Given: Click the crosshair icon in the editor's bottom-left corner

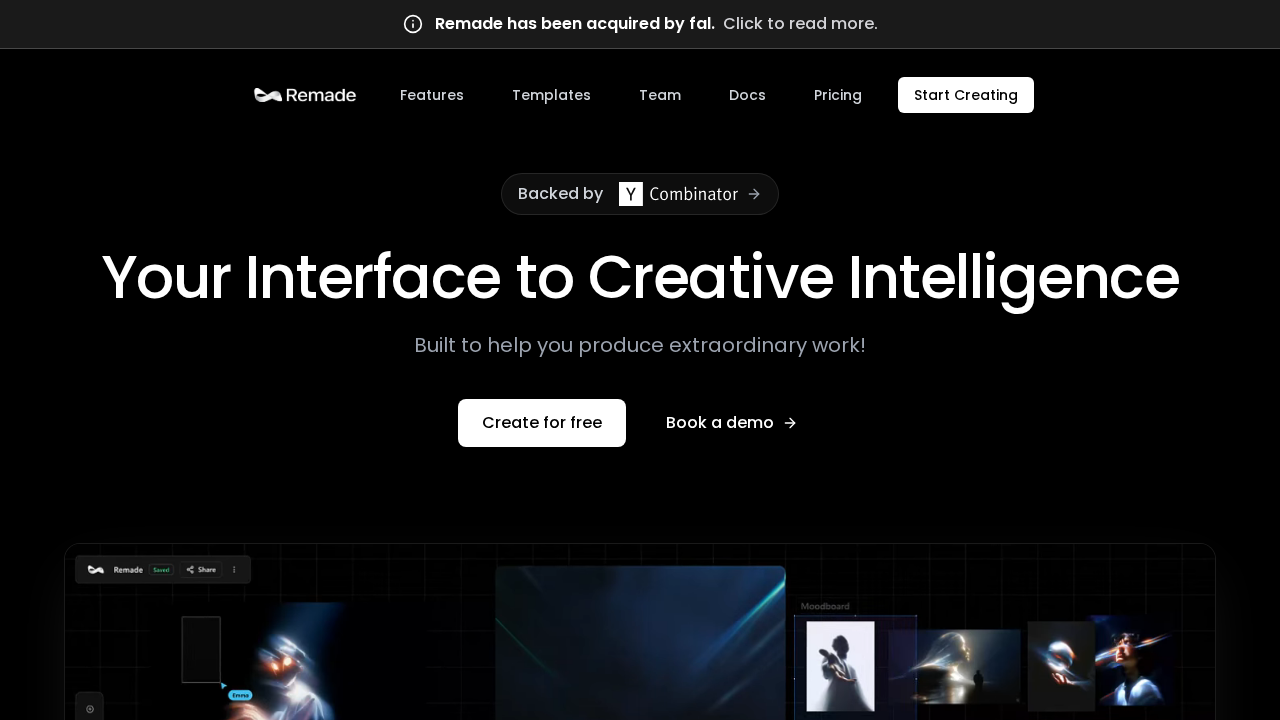Looking at the screenshot, I should pos(89,706).
